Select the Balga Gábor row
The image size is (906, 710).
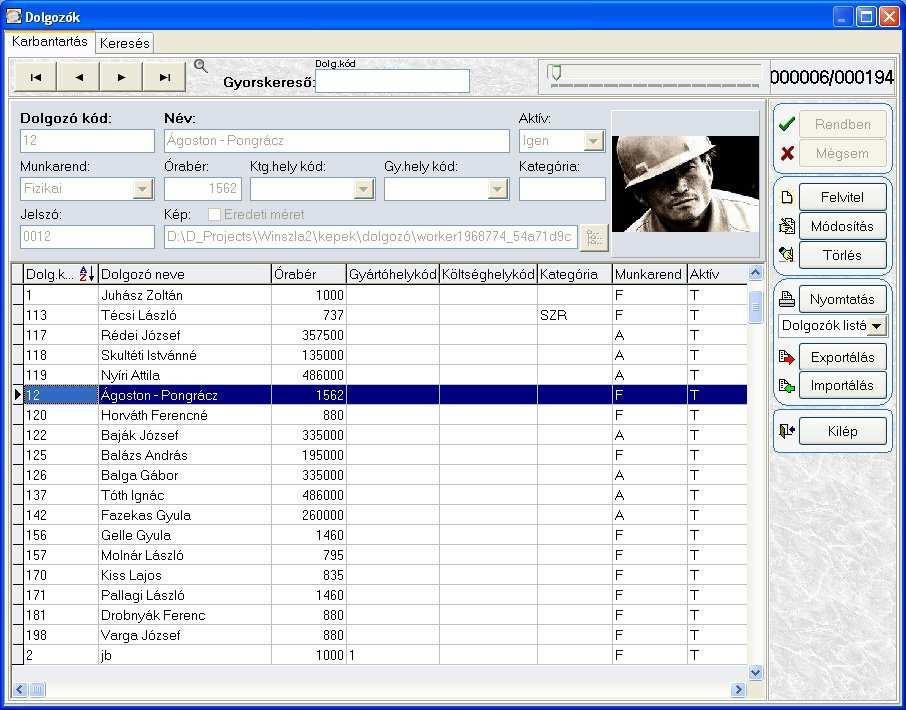380,475
